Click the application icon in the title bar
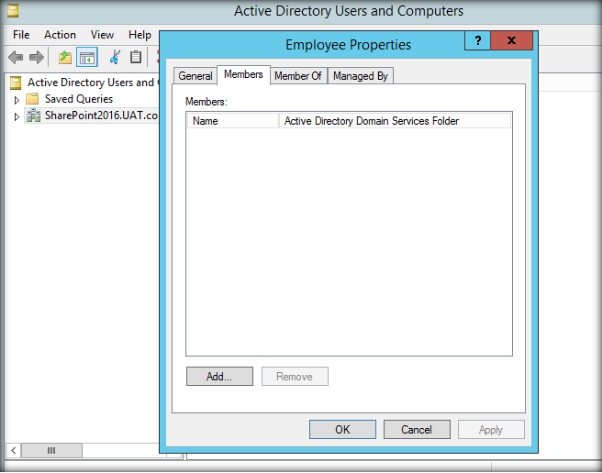The height and width of the screenshot is (473, 602). (13, 11)
